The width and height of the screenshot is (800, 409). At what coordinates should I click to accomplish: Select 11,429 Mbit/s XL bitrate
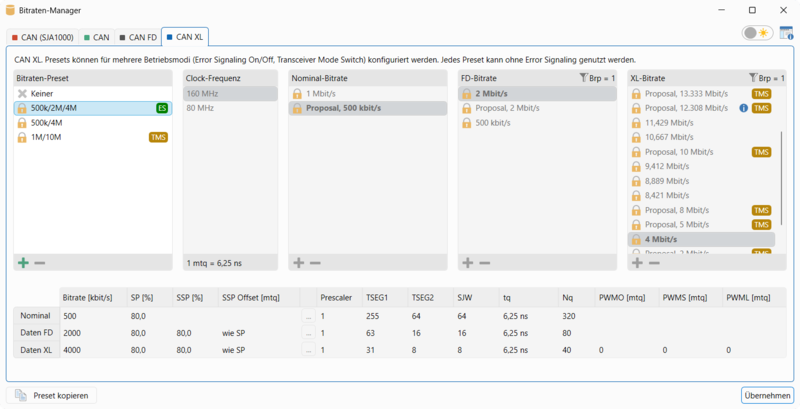coord(702,123)
